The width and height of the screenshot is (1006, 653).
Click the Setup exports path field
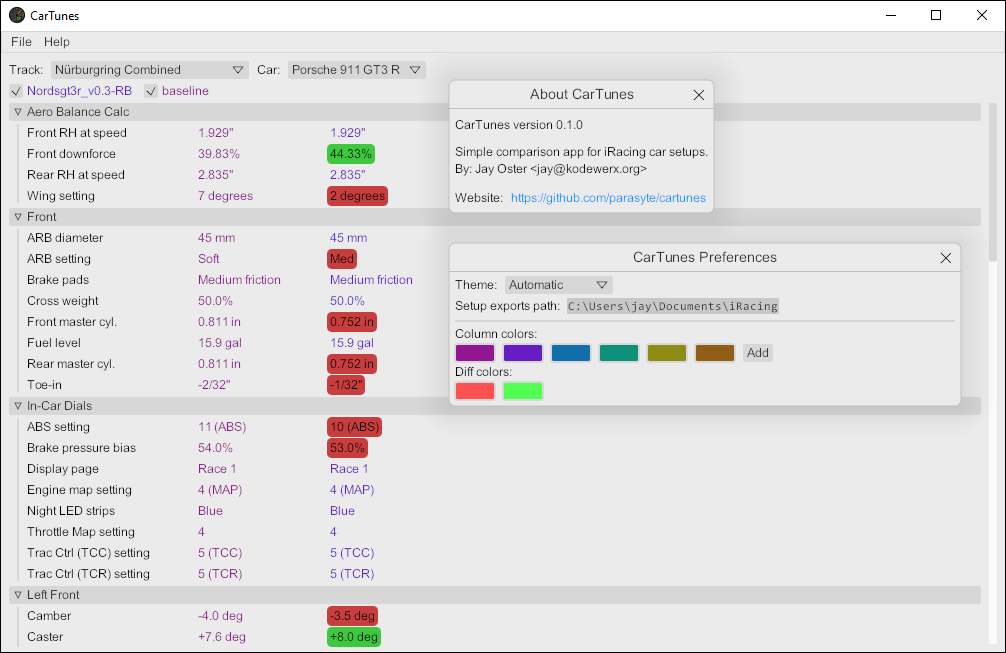pos(672,306)
